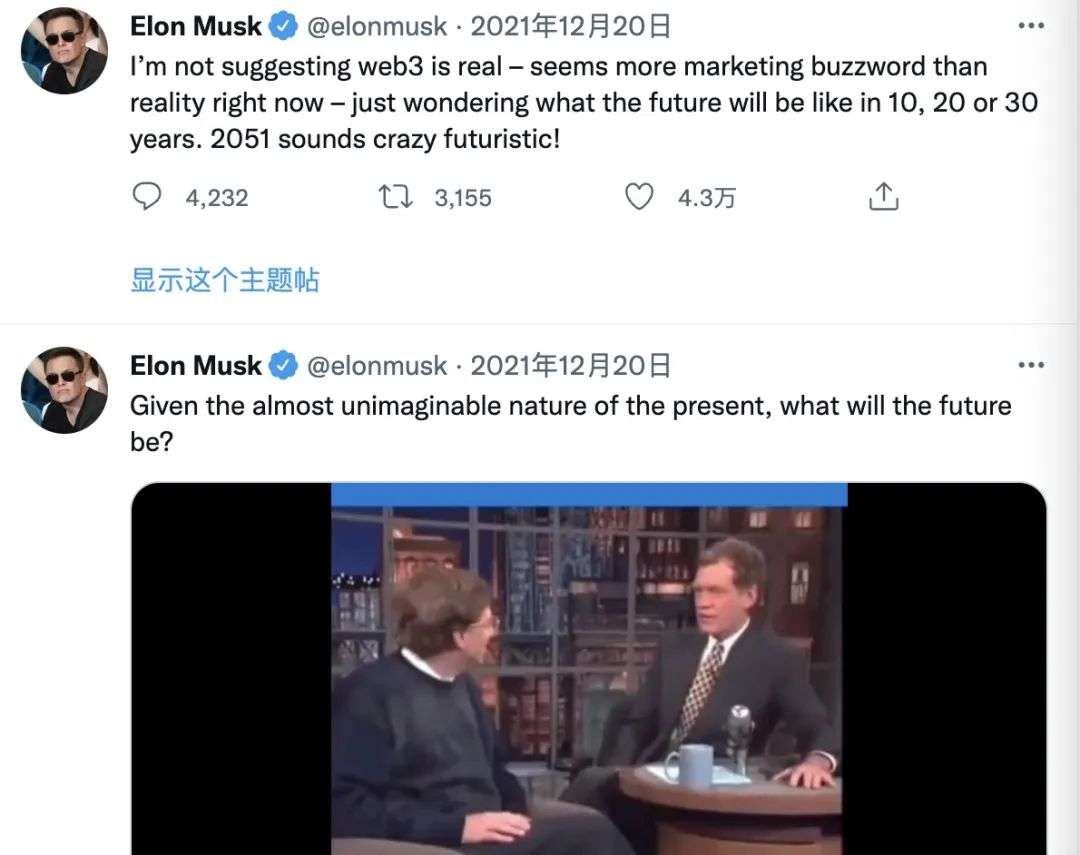Open more options on second tweet
This screenshot has height=855, width=1080.
(x=1030, y=365)
